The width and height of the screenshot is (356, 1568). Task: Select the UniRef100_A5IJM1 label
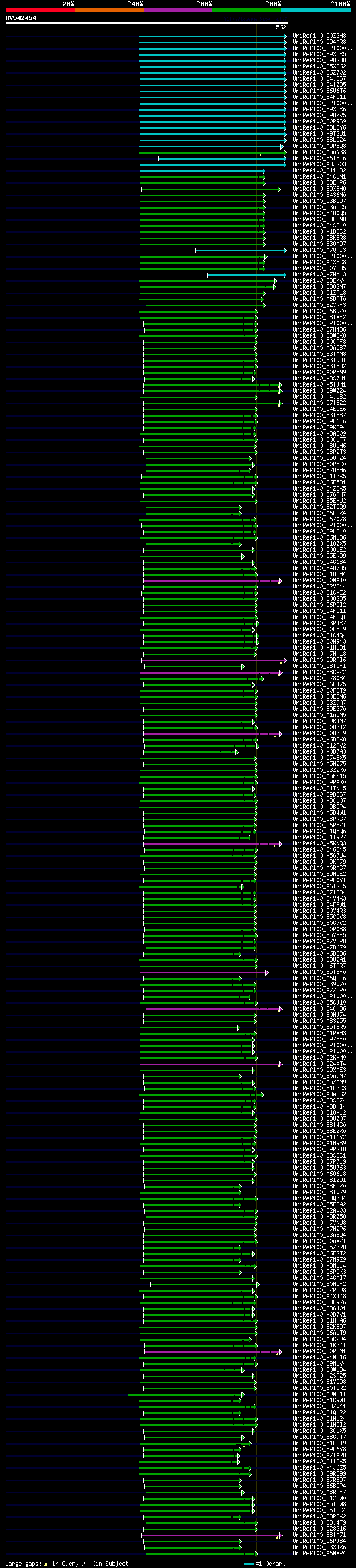click(x=319, y=385)
